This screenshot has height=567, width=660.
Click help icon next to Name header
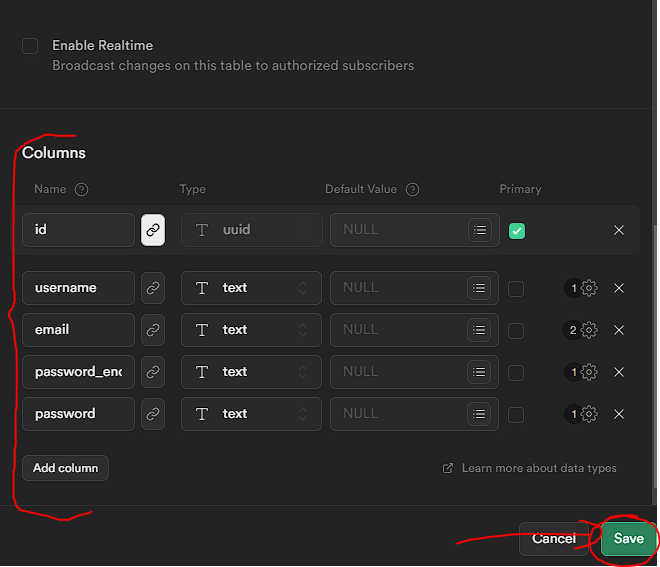click(81, 189)
